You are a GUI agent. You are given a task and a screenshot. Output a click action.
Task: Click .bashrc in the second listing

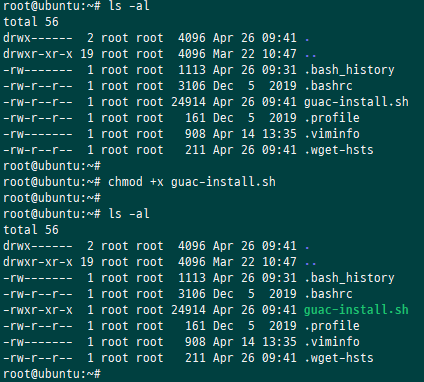328,294
